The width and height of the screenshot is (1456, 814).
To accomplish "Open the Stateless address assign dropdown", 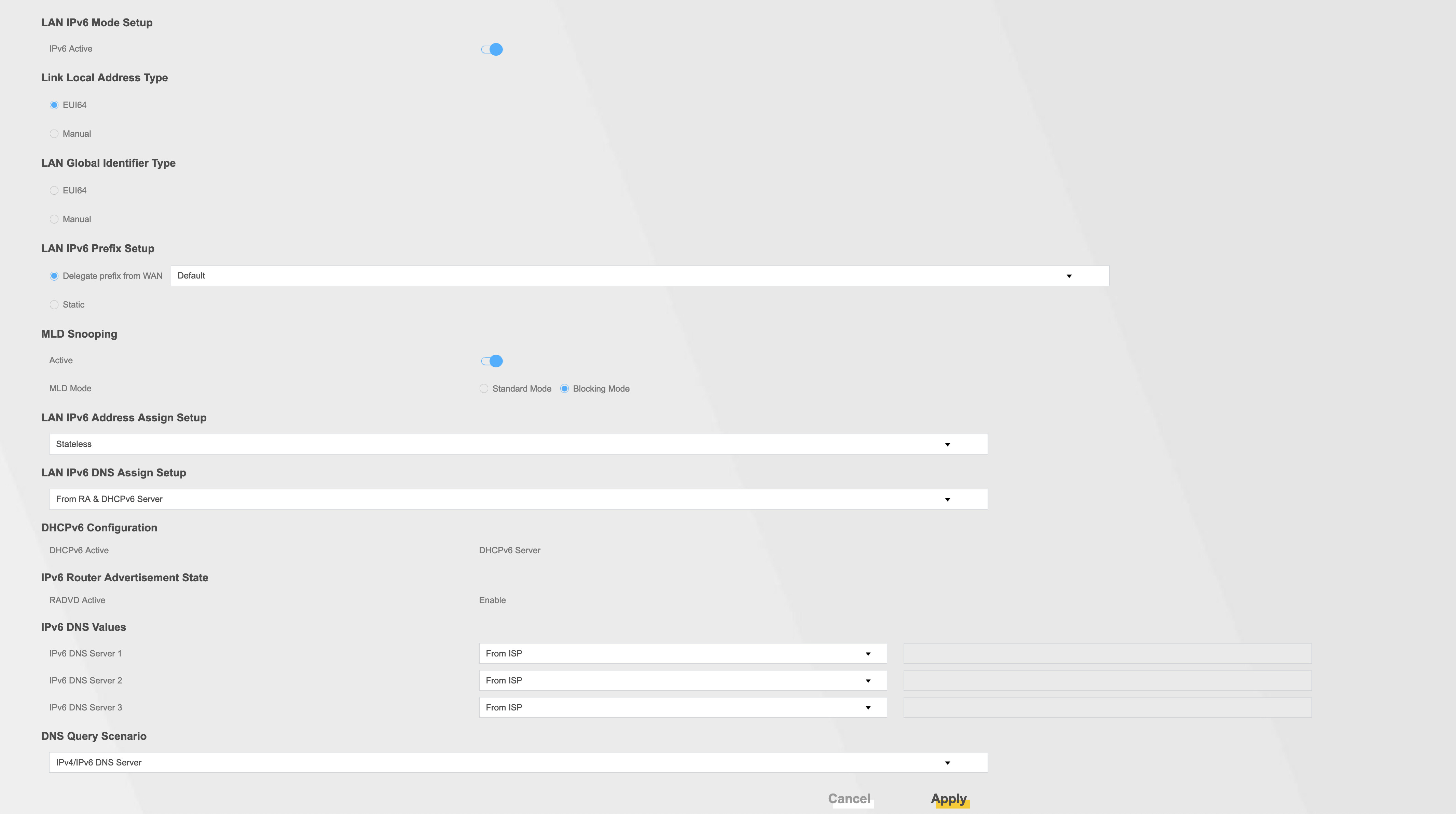I will tap(518, 444).
